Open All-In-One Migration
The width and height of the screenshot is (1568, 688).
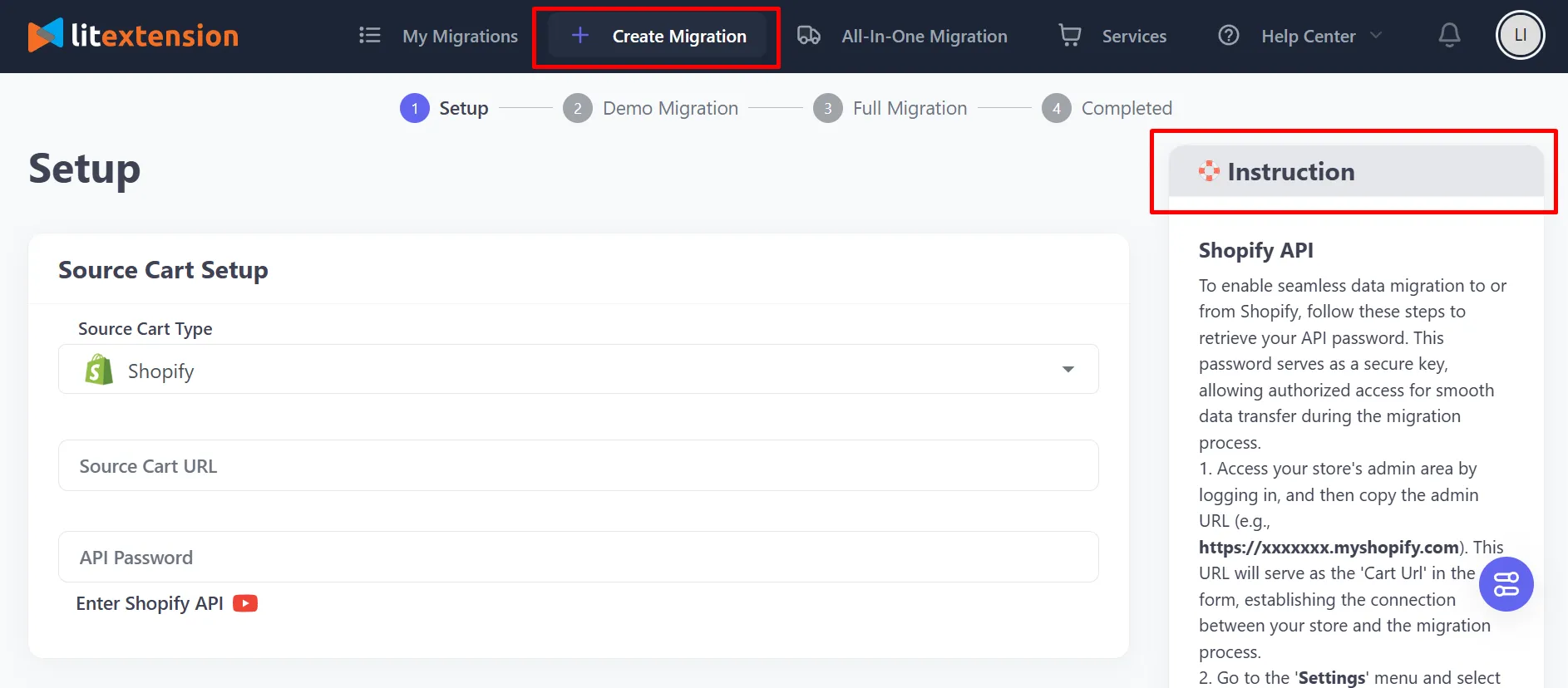point(924,36)
